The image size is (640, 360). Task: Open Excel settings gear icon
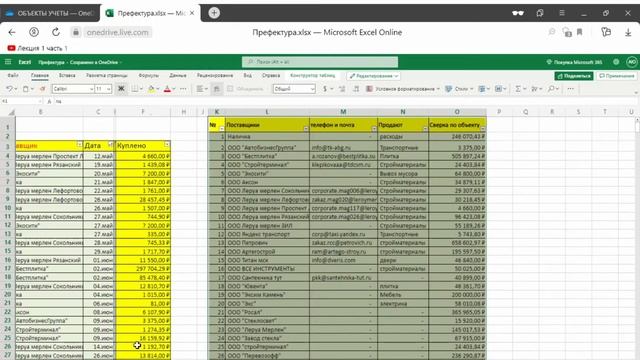coord(616,62)
